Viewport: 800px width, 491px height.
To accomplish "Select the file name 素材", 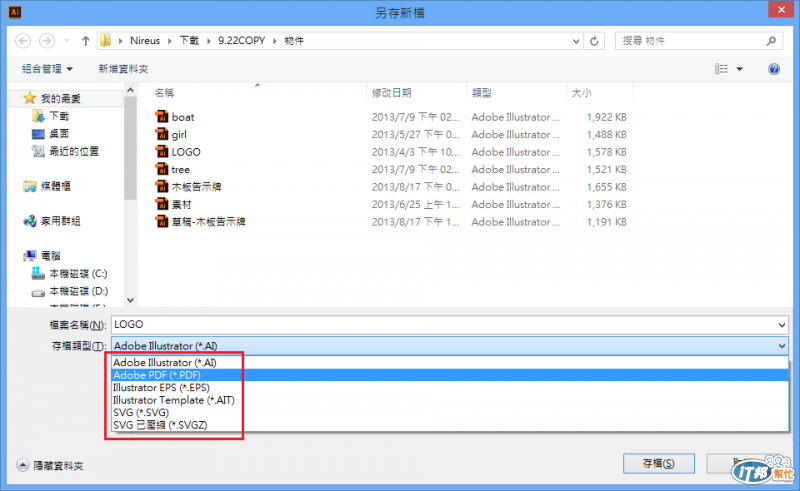I will pyautogui.click(x=182, y=204).
